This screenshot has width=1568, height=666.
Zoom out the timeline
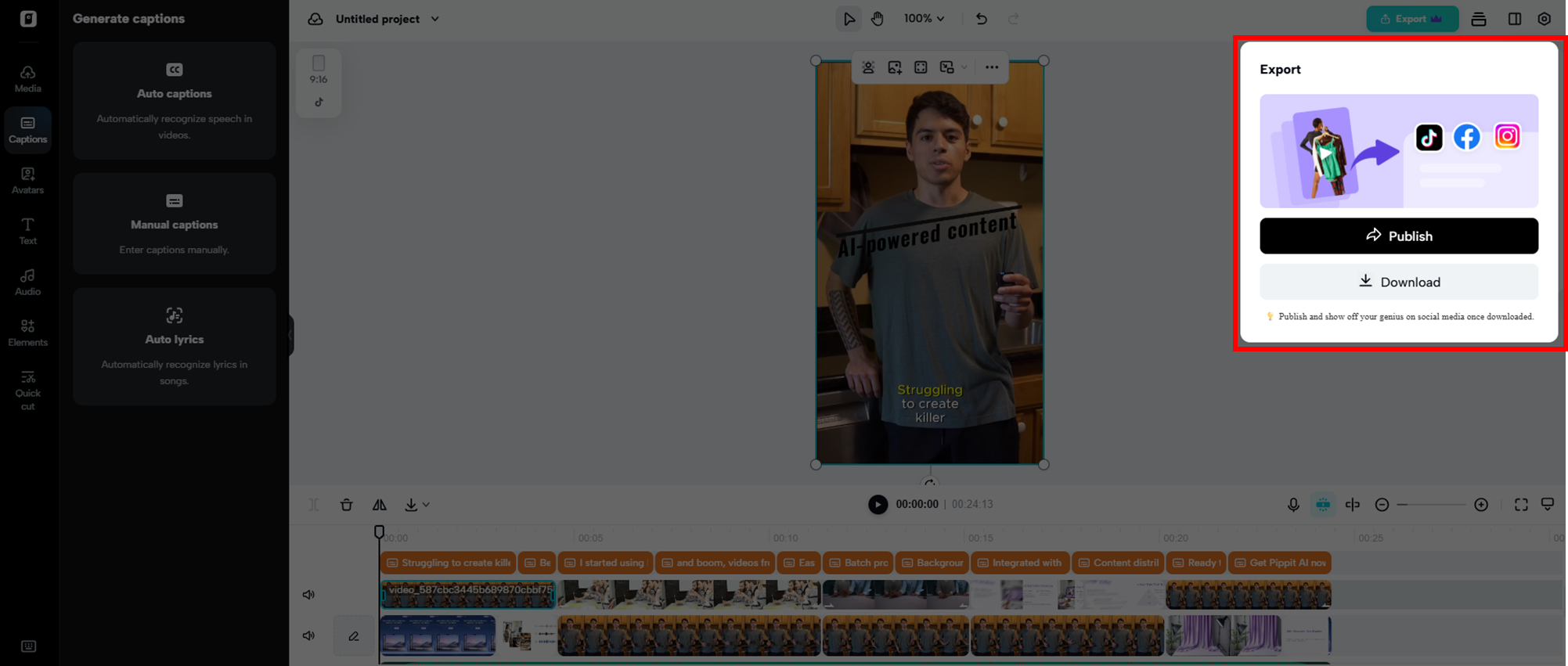pyautogui.click(x=1382, y=505)
